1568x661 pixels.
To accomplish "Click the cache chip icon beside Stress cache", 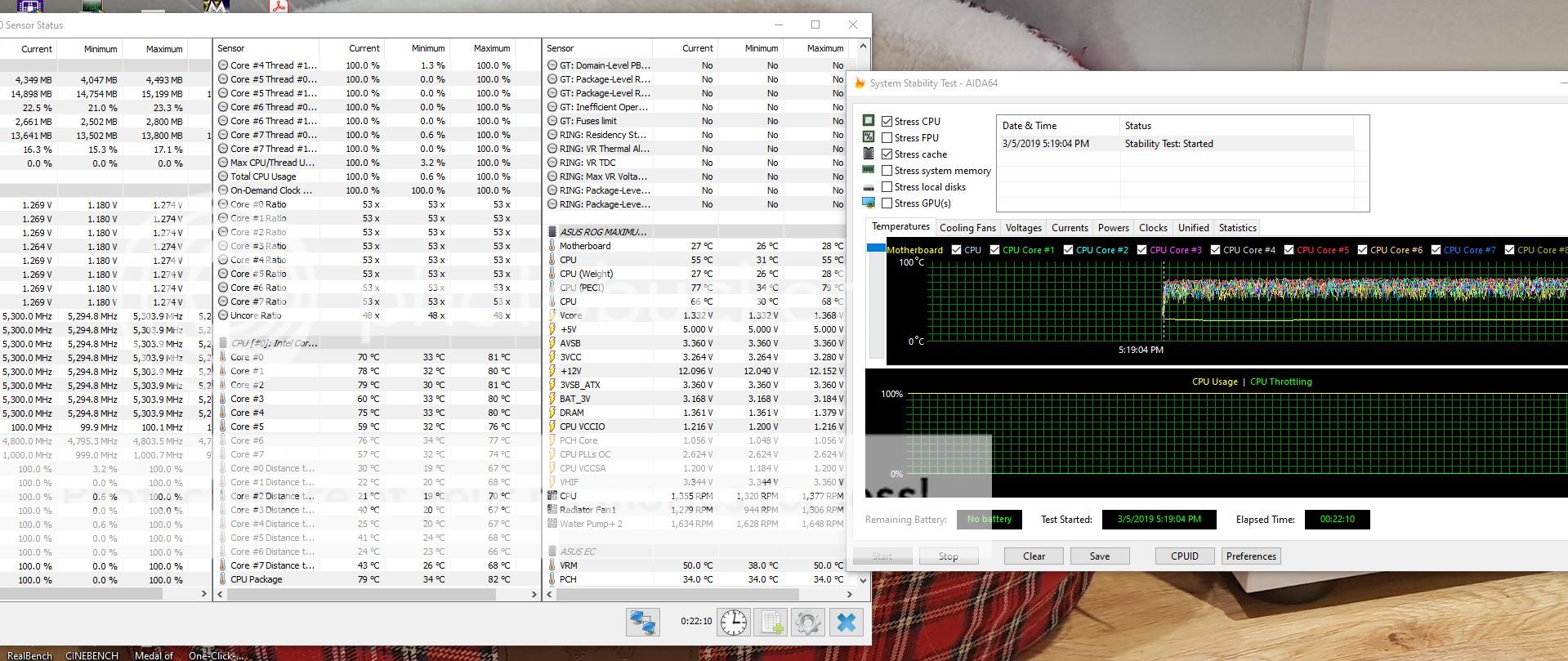I will pyautogui.click(x=869, y=154).
